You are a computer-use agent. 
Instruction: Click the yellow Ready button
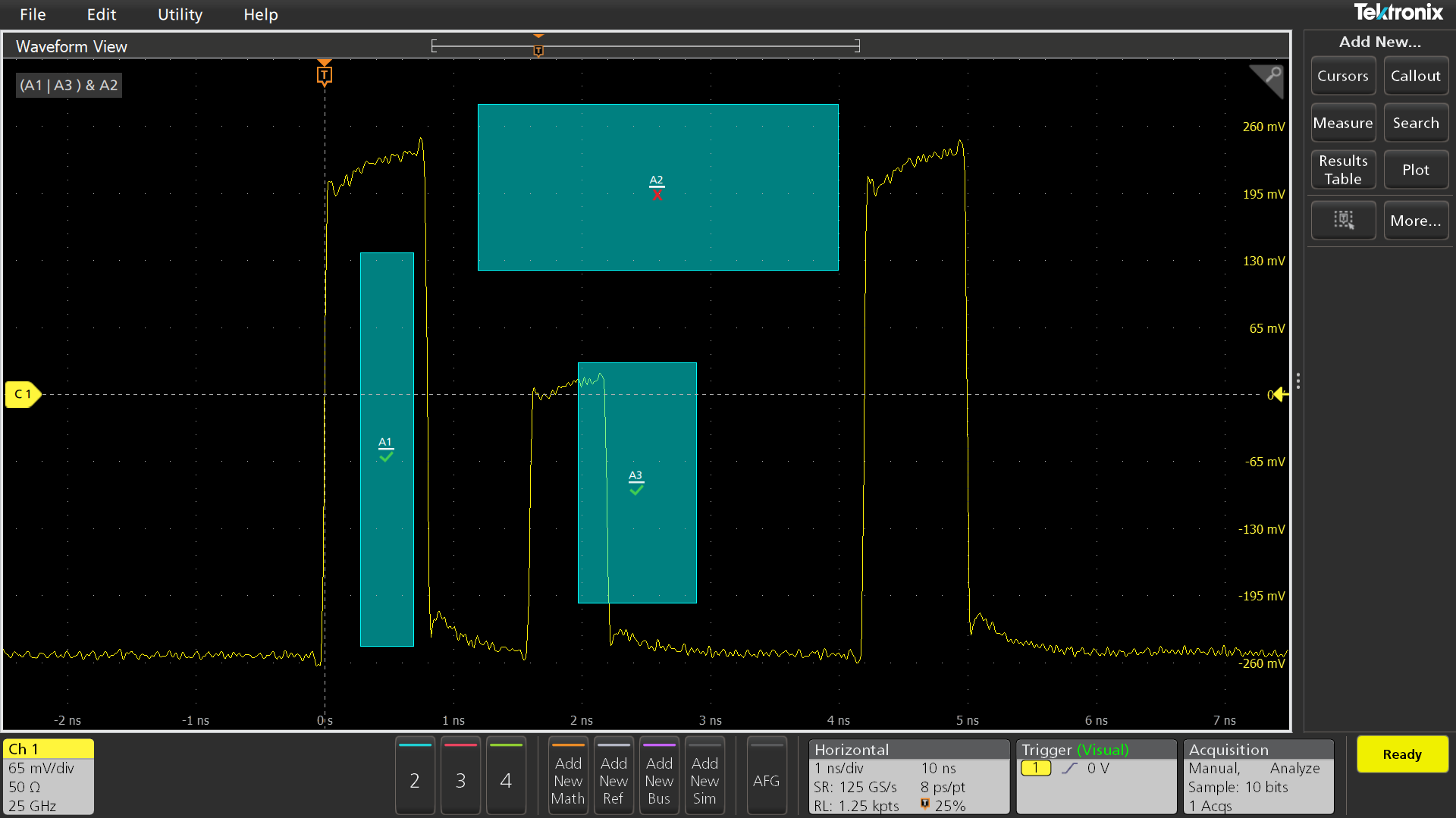(x=1402, y=754)
